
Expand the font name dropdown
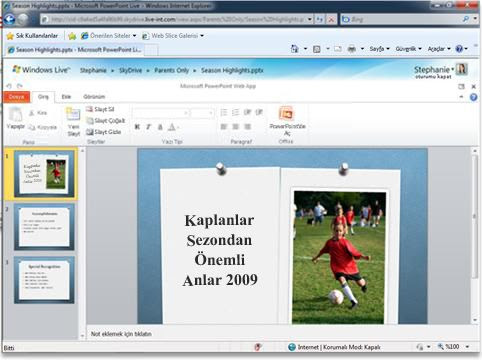pos(186,113)
